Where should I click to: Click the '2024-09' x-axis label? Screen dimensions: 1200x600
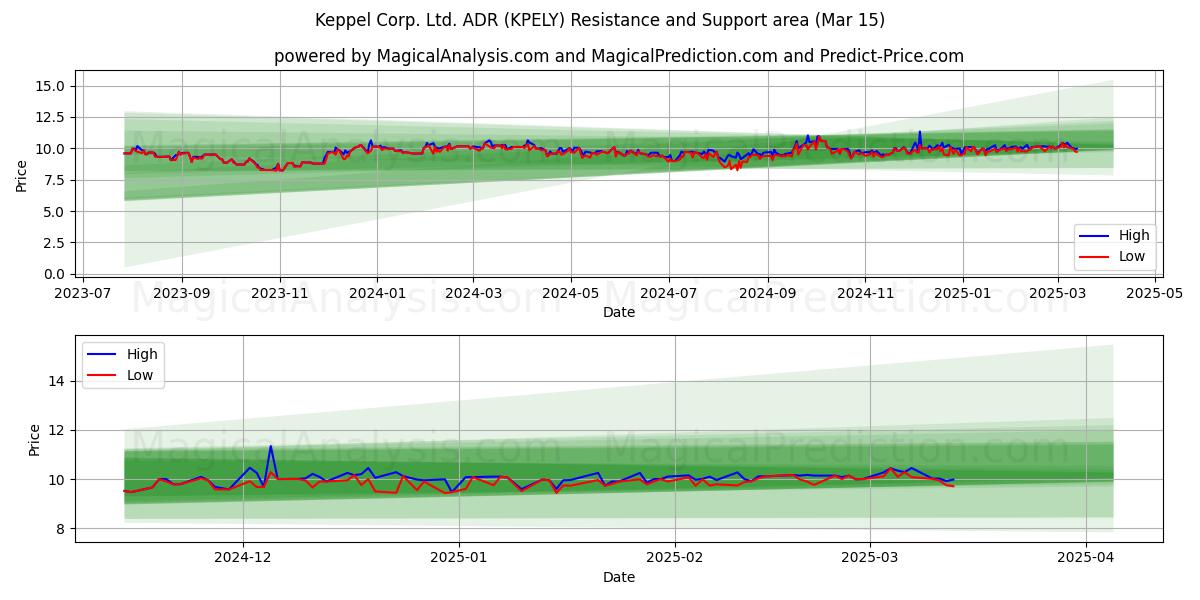tap(768, 294)
